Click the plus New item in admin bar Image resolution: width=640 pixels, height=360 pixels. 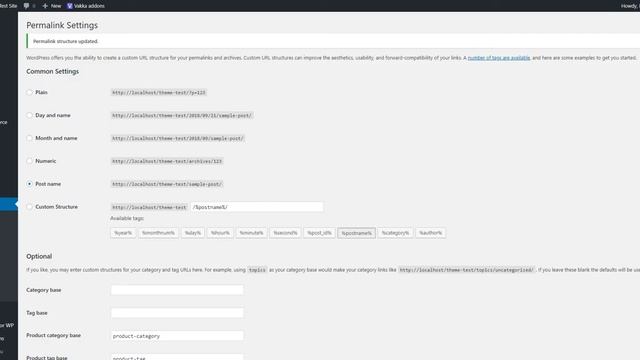(51, 6)
